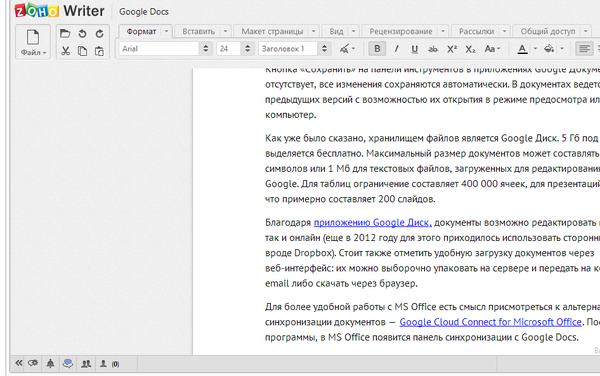
Task: Switch to the Макет страницы tab
Action: 272,31
